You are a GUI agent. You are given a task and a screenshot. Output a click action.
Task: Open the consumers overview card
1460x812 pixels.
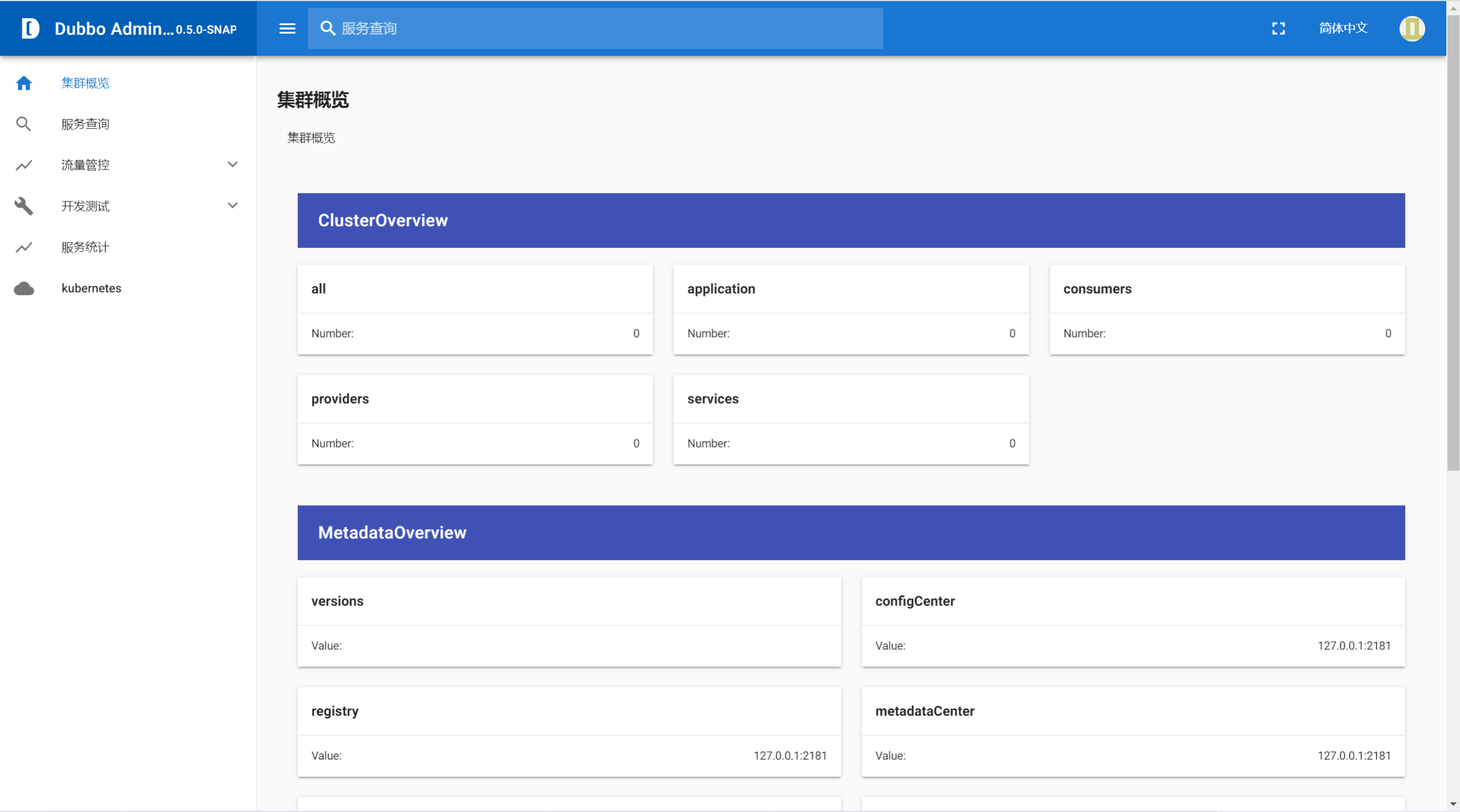coord(1226,310)
